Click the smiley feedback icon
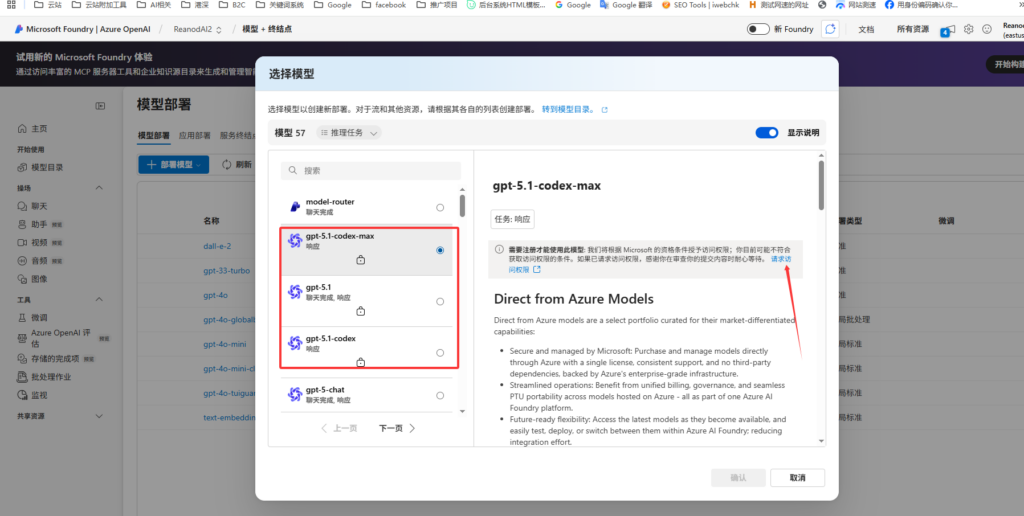The image size is (1024, 516). [987, 29]
